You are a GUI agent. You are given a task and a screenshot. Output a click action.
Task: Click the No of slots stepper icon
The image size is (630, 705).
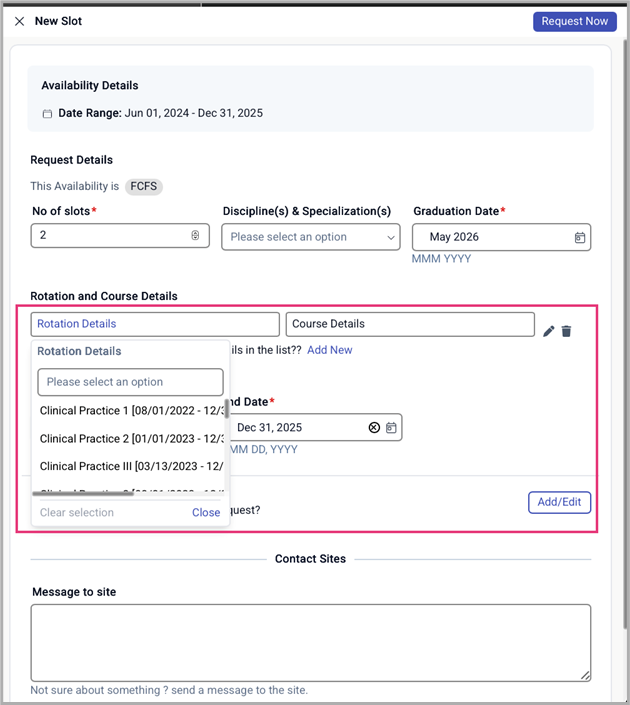click(x=195, y=236)
